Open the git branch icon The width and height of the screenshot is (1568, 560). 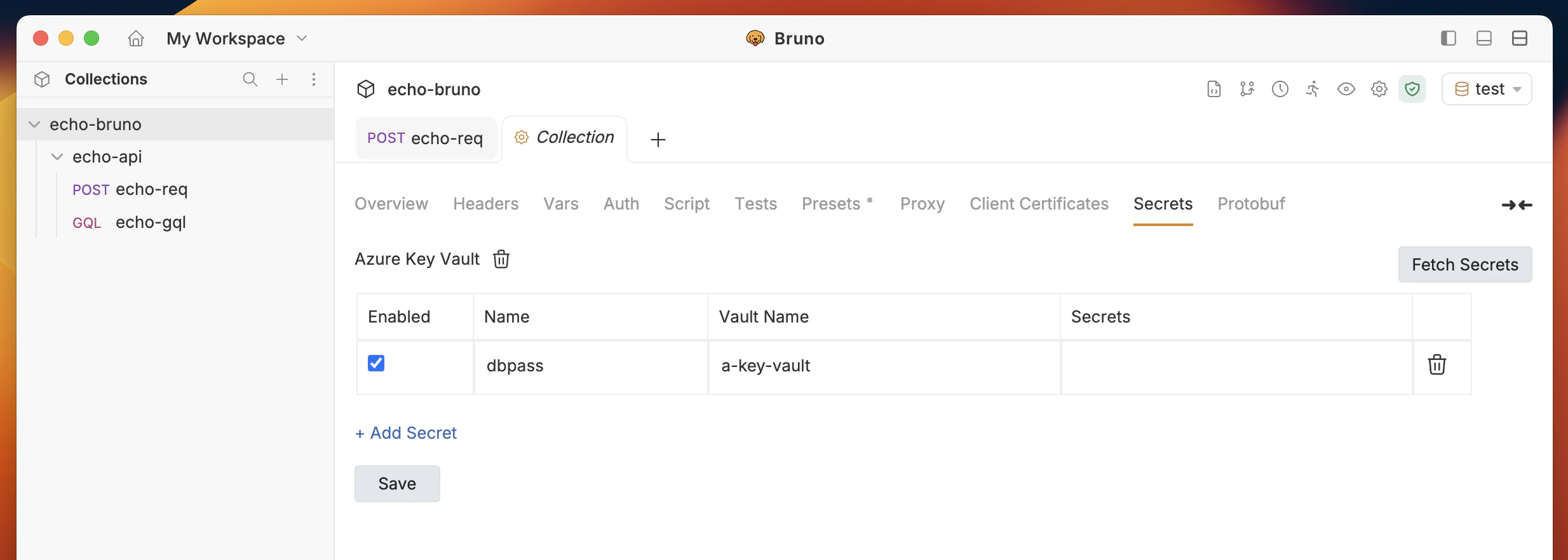pos(1247,89)
